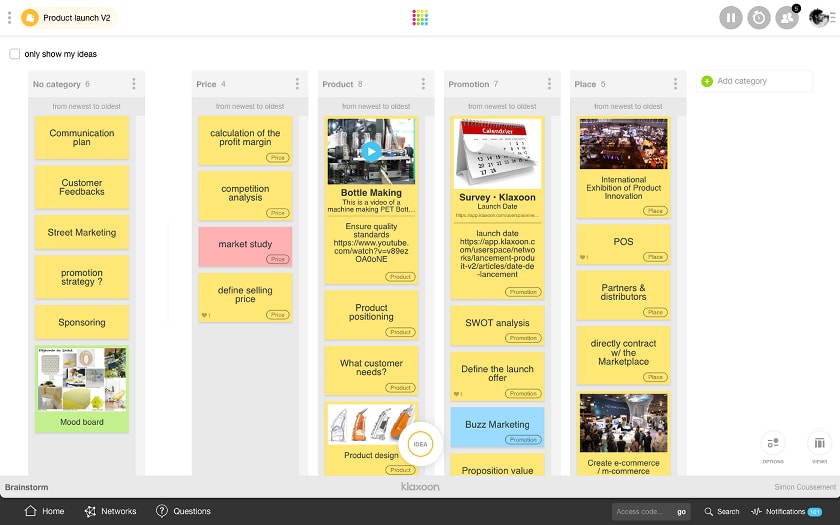Select the 'promotion strategy ?' idea
Screen dimensions: 840x525
(81, 277)
